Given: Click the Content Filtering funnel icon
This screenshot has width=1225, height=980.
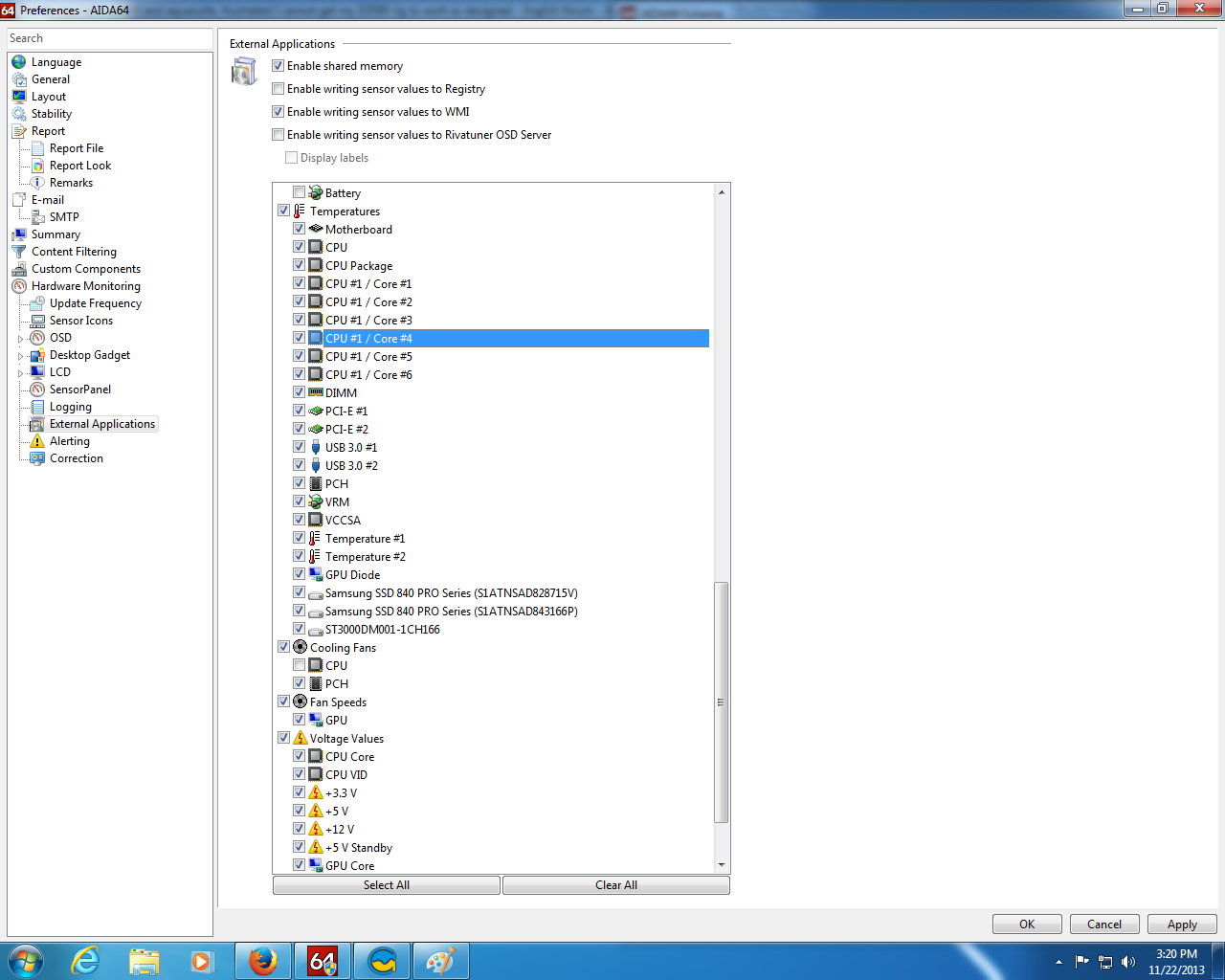Looking at the screenshot, I should pyautogui.click(x=19, y=252).
